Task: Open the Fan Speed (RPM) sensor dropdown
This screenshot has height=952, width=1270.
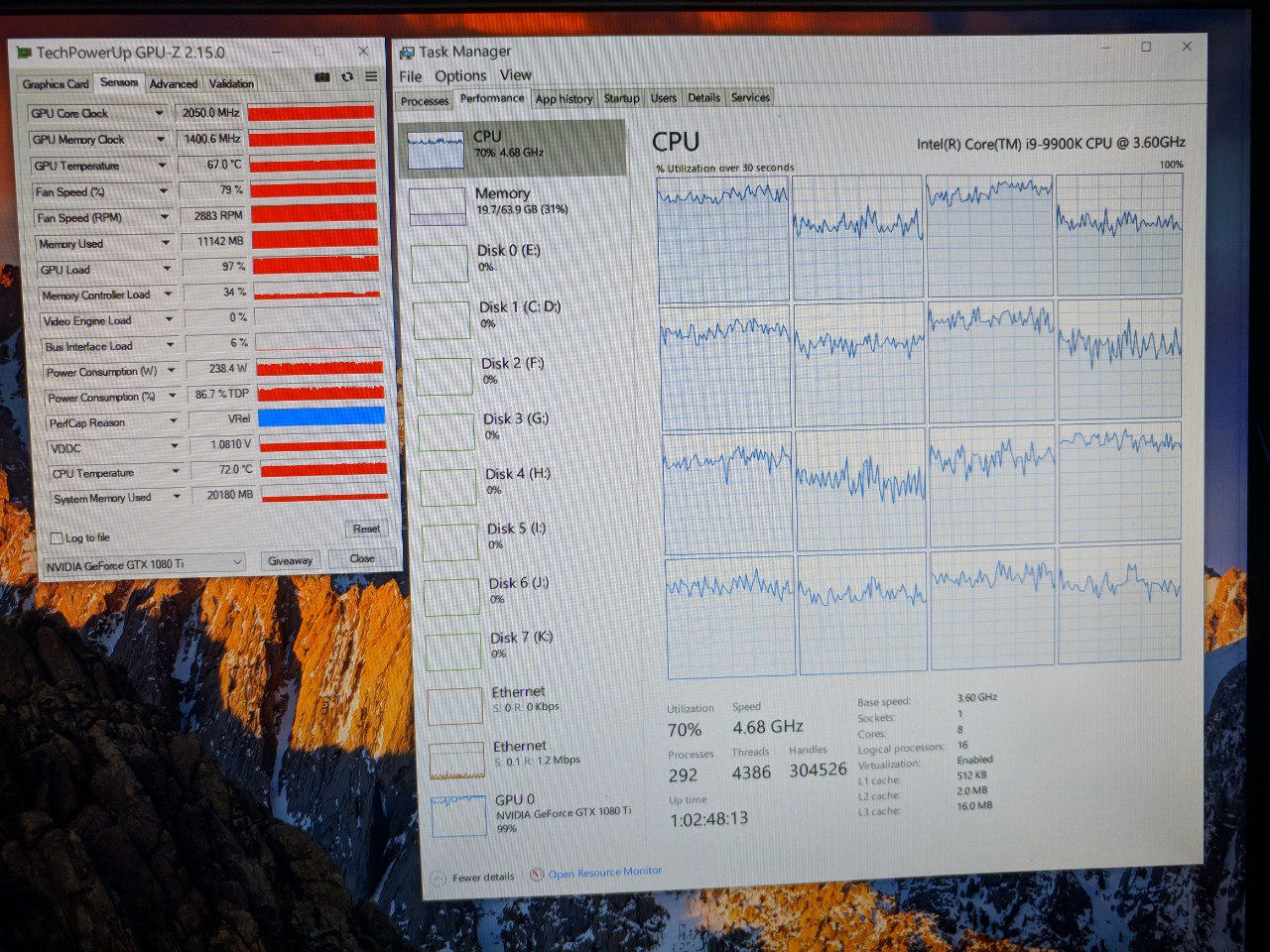Action: (x=165, y=217)
